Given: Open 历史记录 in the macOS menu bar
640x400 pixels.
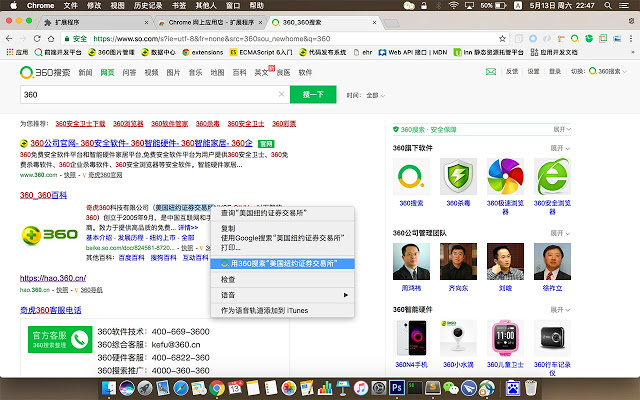Looking at the screenshot, I should 148,5.
